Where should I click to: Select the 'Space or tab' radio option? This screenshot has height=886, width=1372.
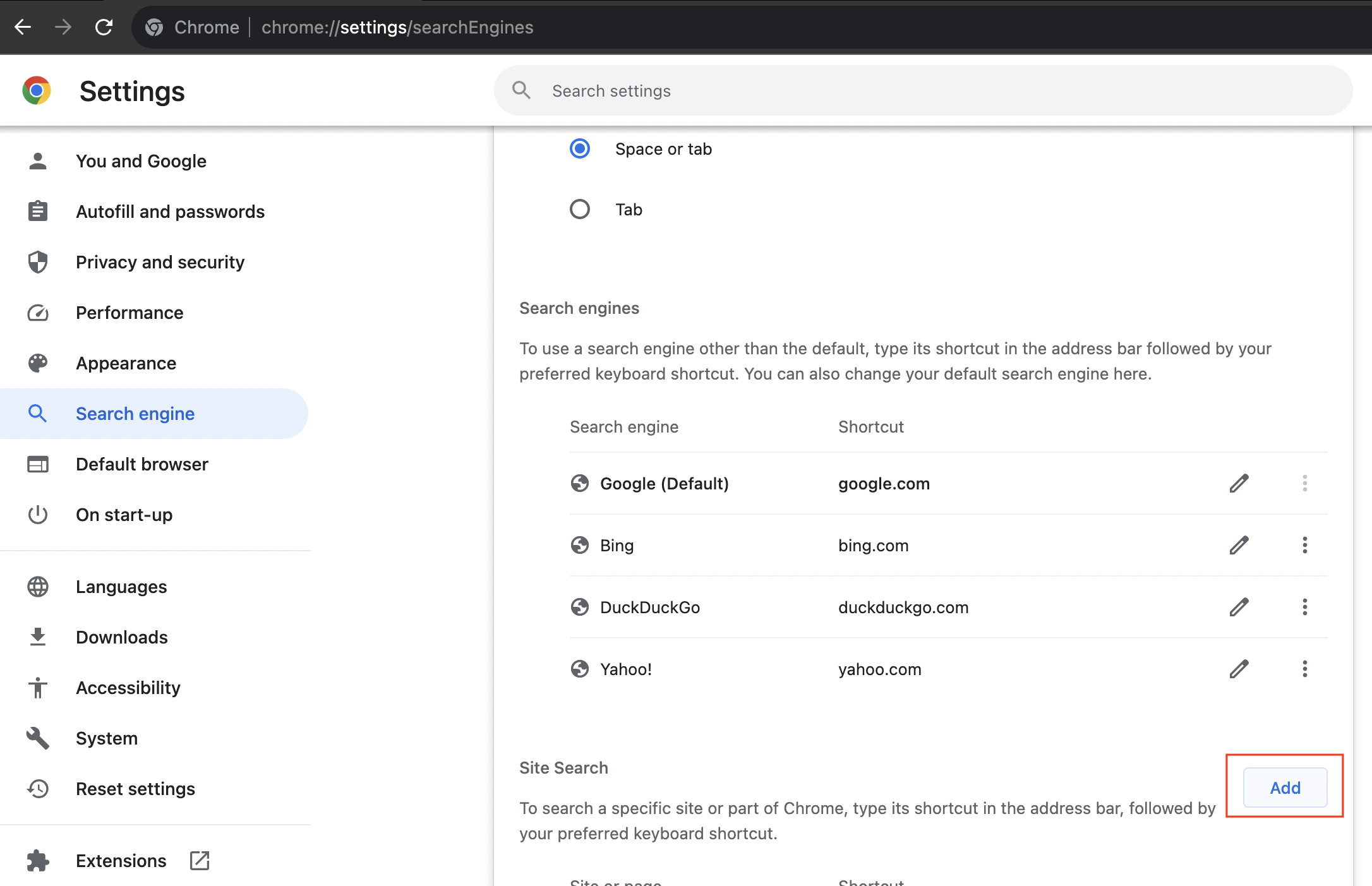click(x=579, y=149)
